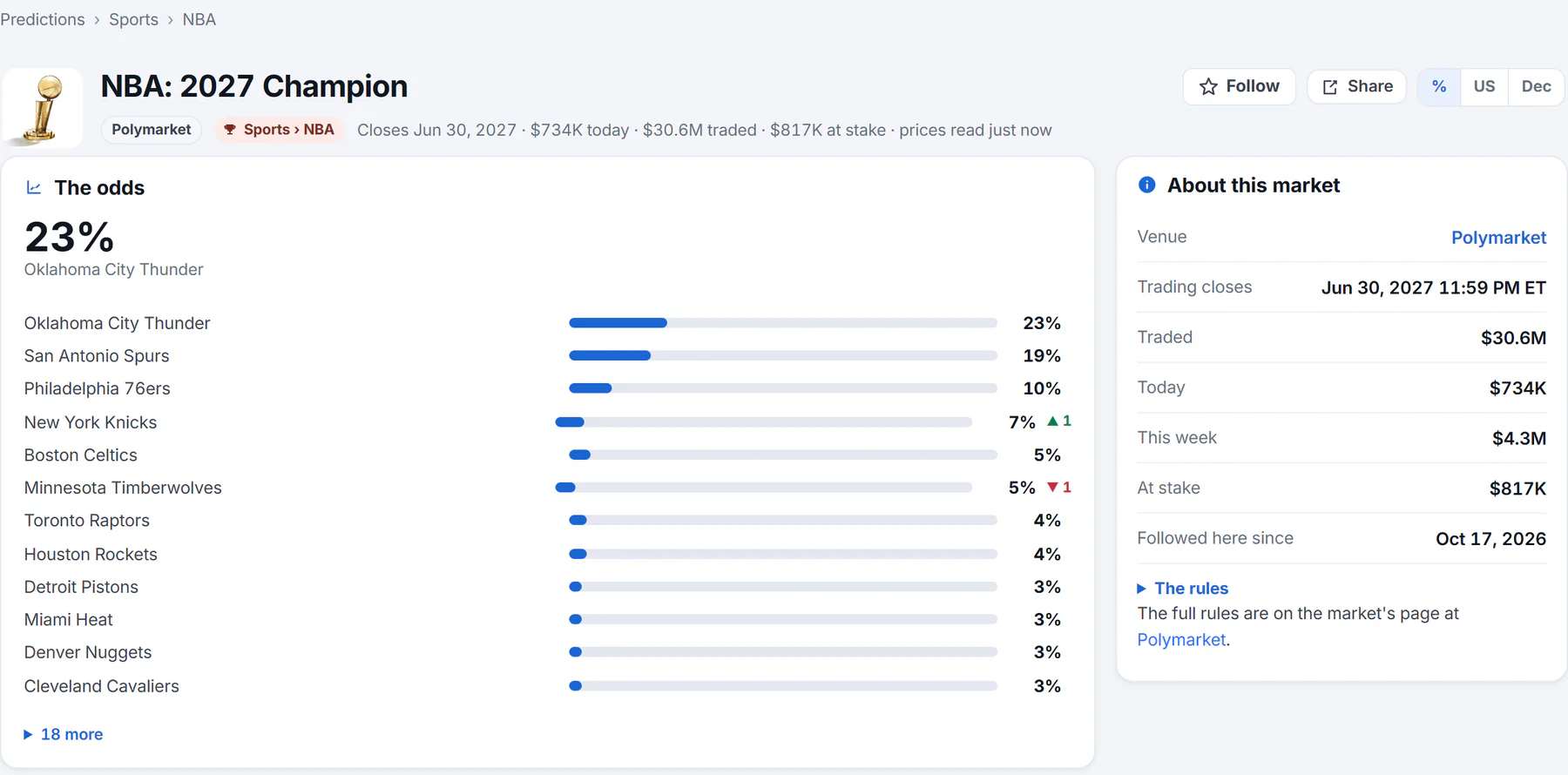Open the Polymarket venue link

coord(1498,238)
